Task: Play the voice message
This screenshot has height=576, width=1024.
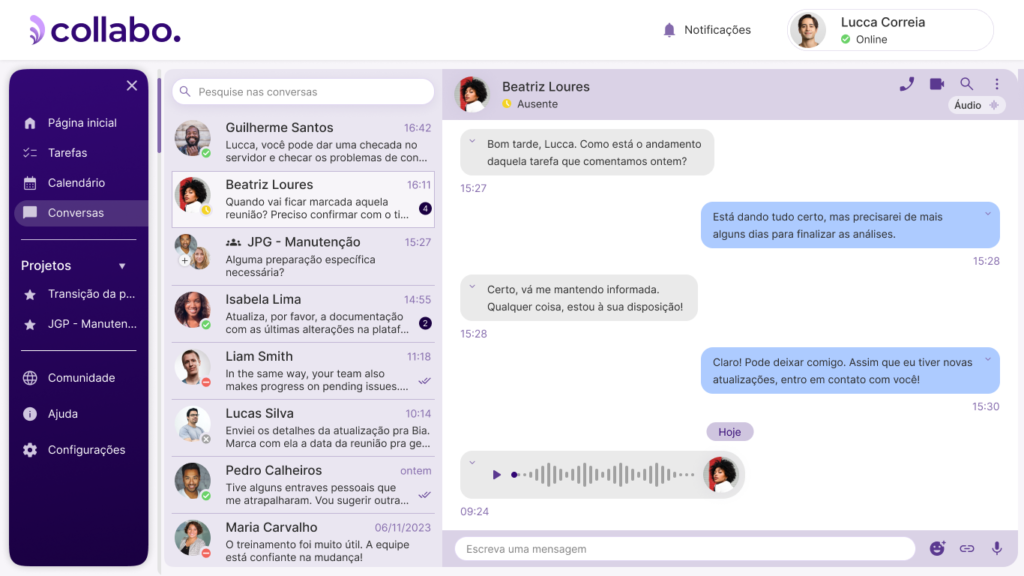Action: [x=496, y=474]
